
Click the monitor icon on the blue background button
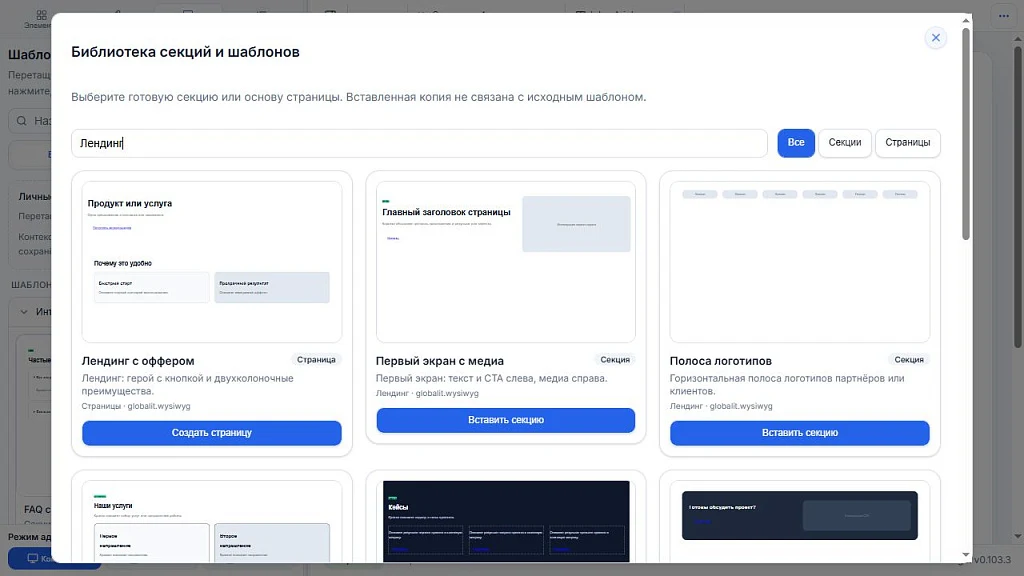point(33,558)
